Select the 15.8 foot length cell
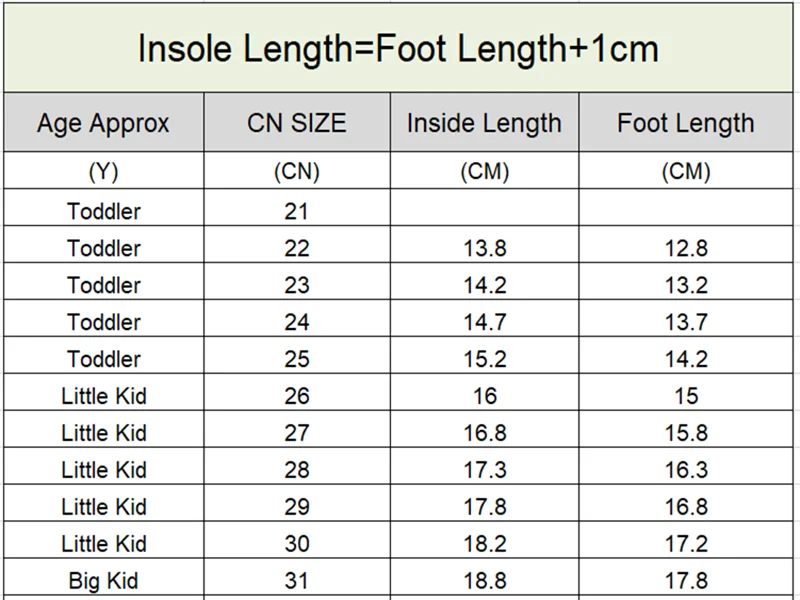Screen dimensions: 800x600 click(x=685, y=433)
